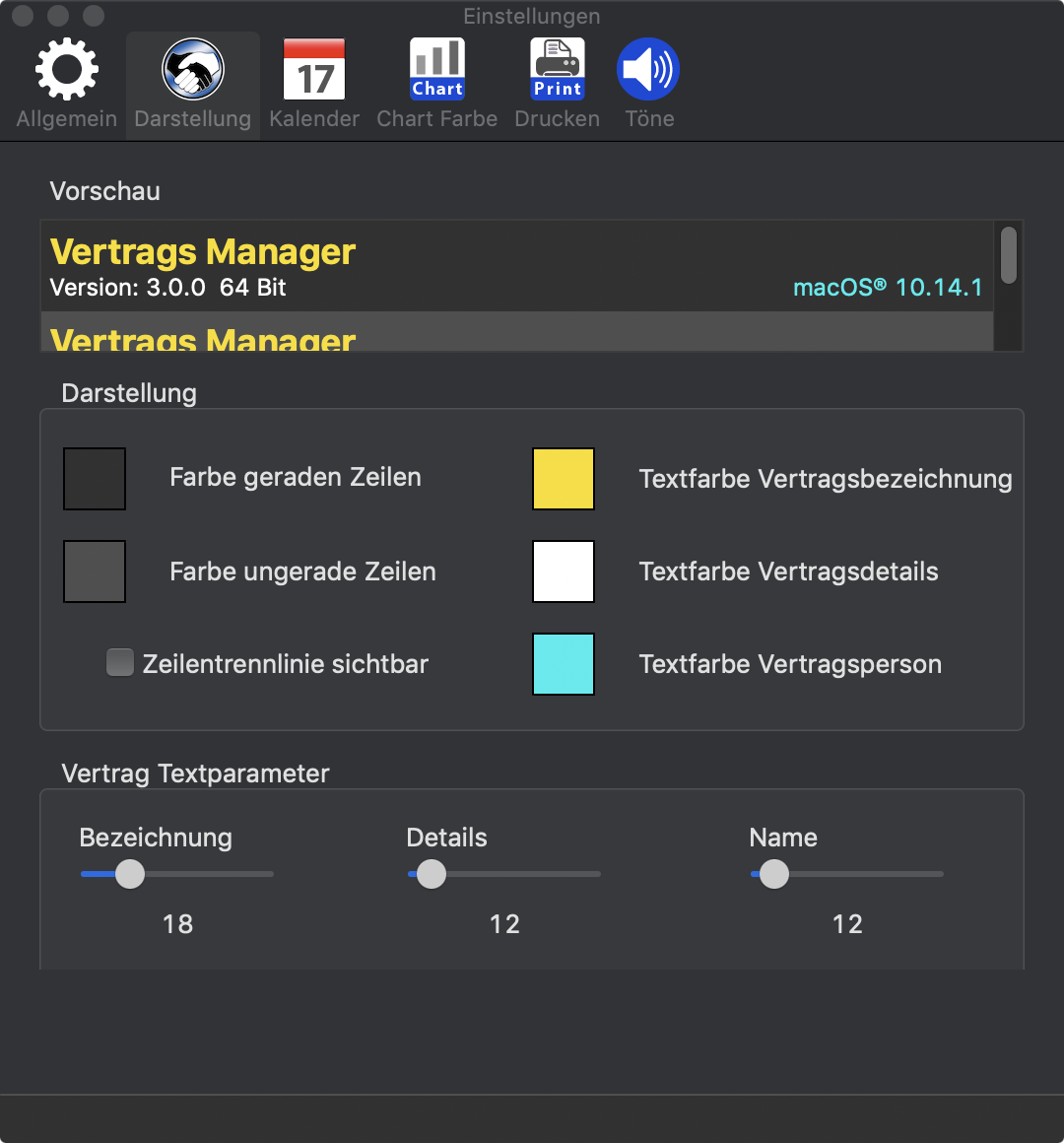Click the macOS 10.14.1 preview text
Screen dimensions: 1064x1143
click(x=888, y=287)
